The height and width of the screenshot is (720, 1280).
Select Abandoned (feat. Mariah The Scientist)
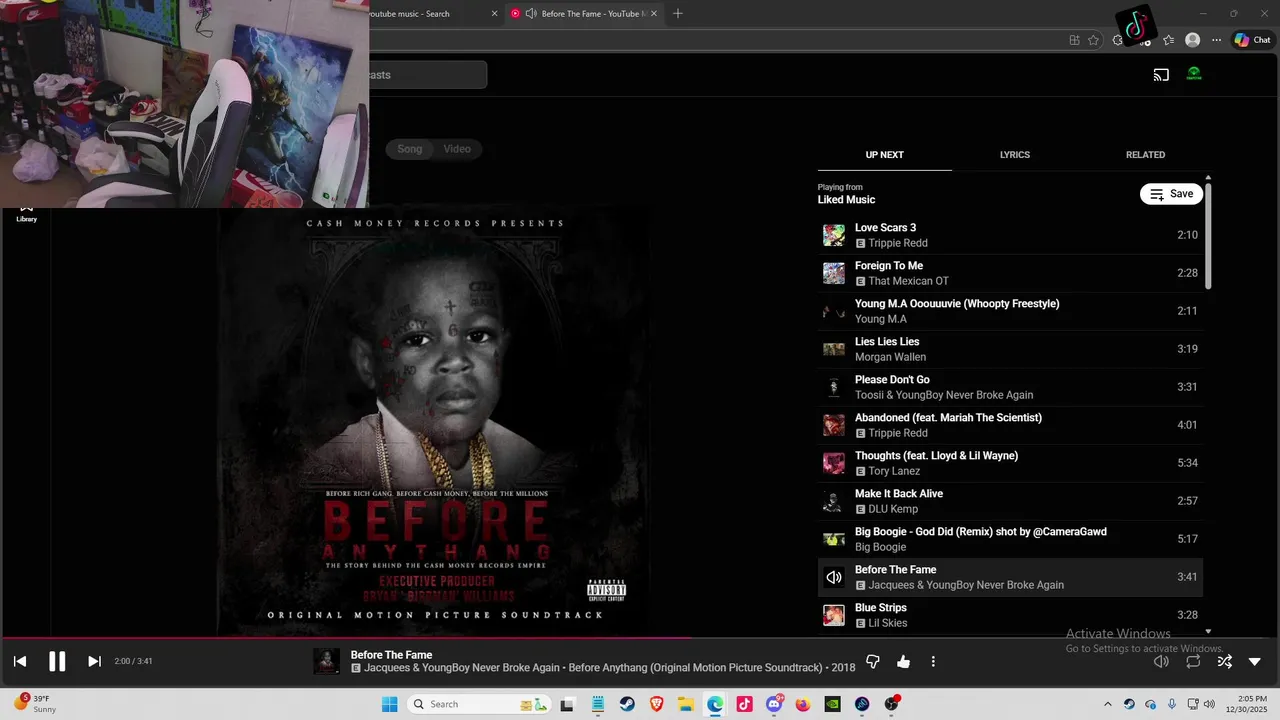(1010, 425)
